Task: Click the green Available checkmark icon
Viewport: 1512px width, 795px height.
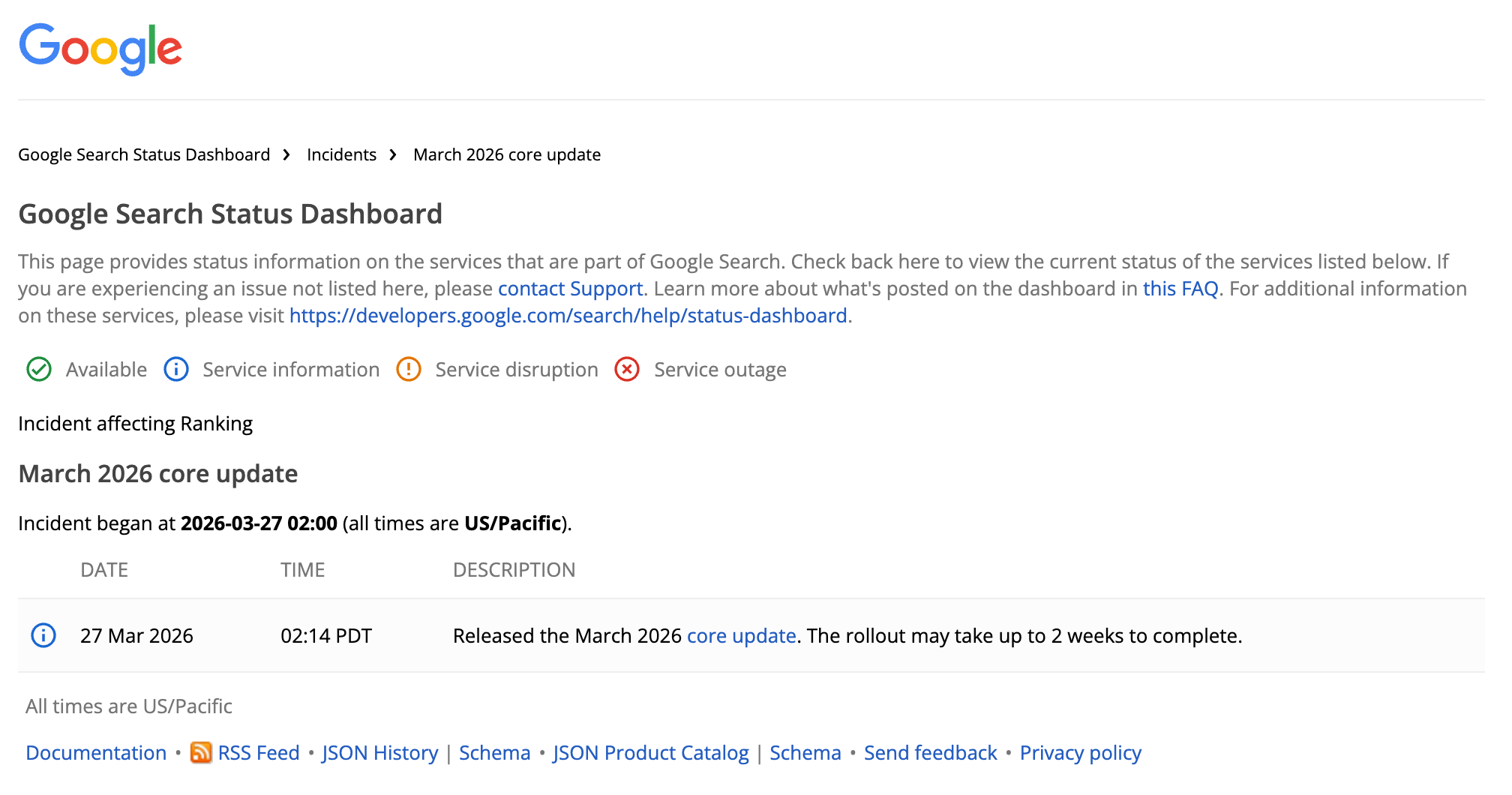Action: pyautogui.click(x=39, y=370)
